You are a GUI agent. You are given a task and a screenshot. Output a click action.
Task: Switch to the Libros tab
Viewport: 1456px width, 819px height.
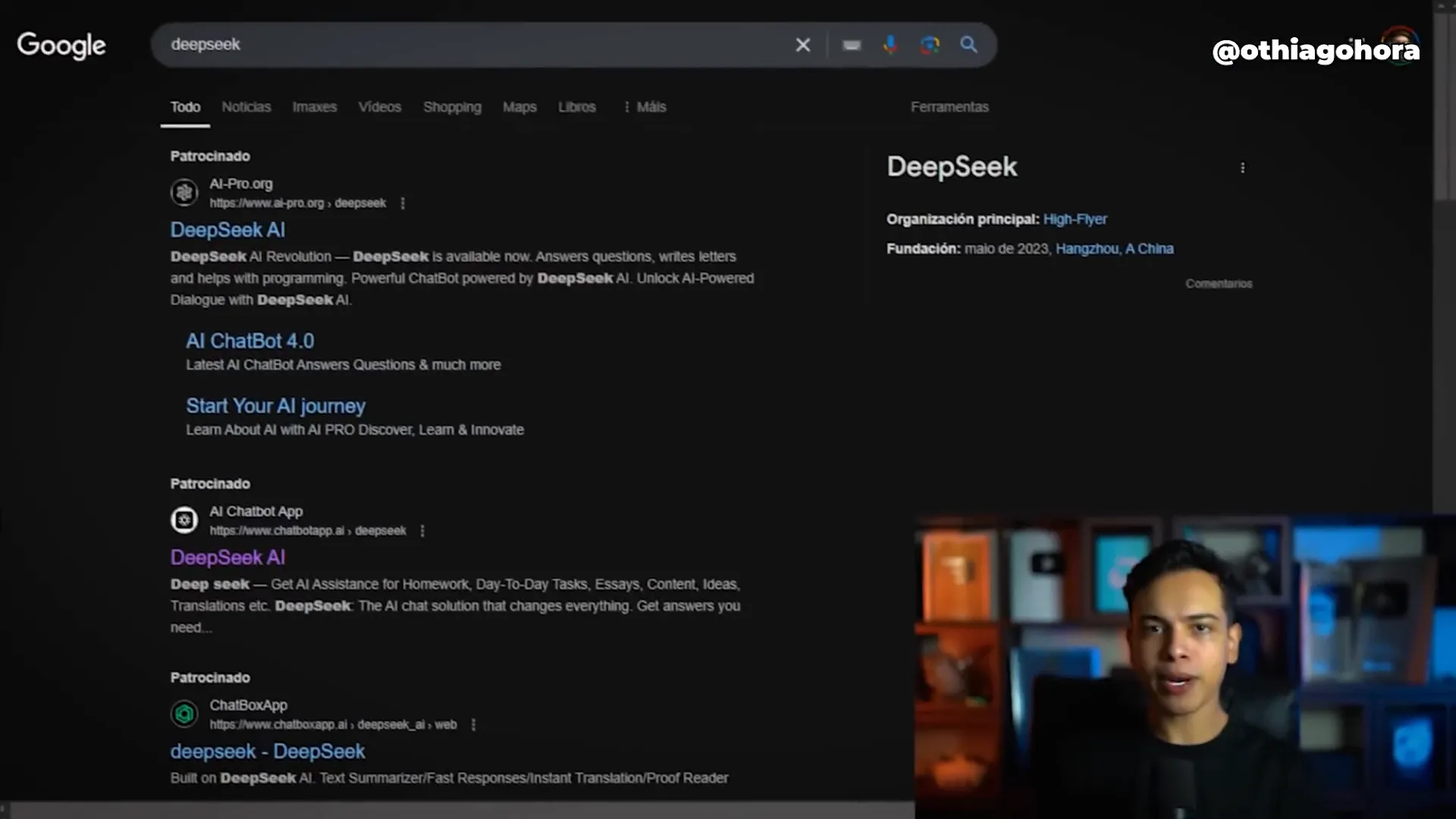577,107
